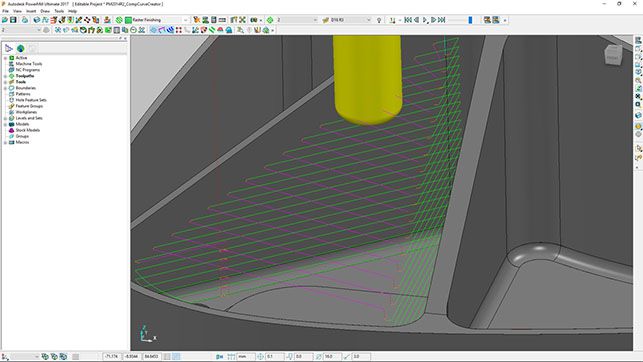Select Workplanes in explorer tree

26,112
